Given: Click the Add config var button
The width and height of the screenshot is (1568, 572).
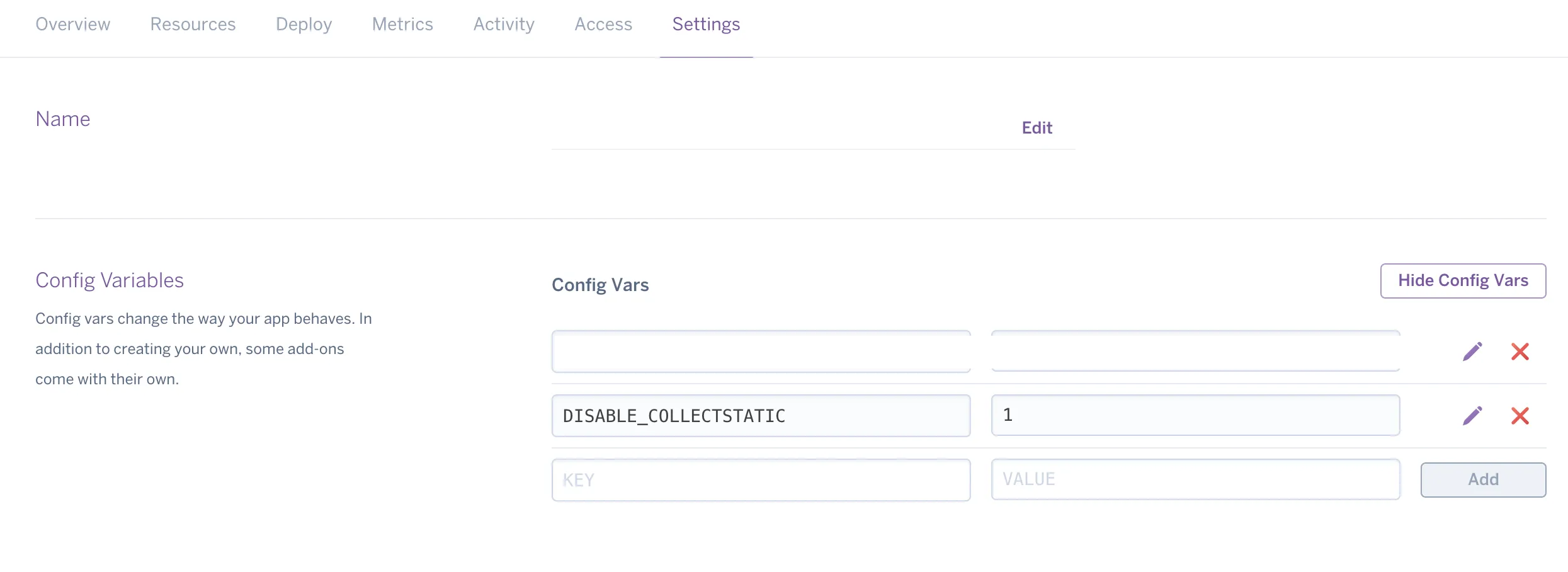Looking at the screenshot, I should 1483,480.
